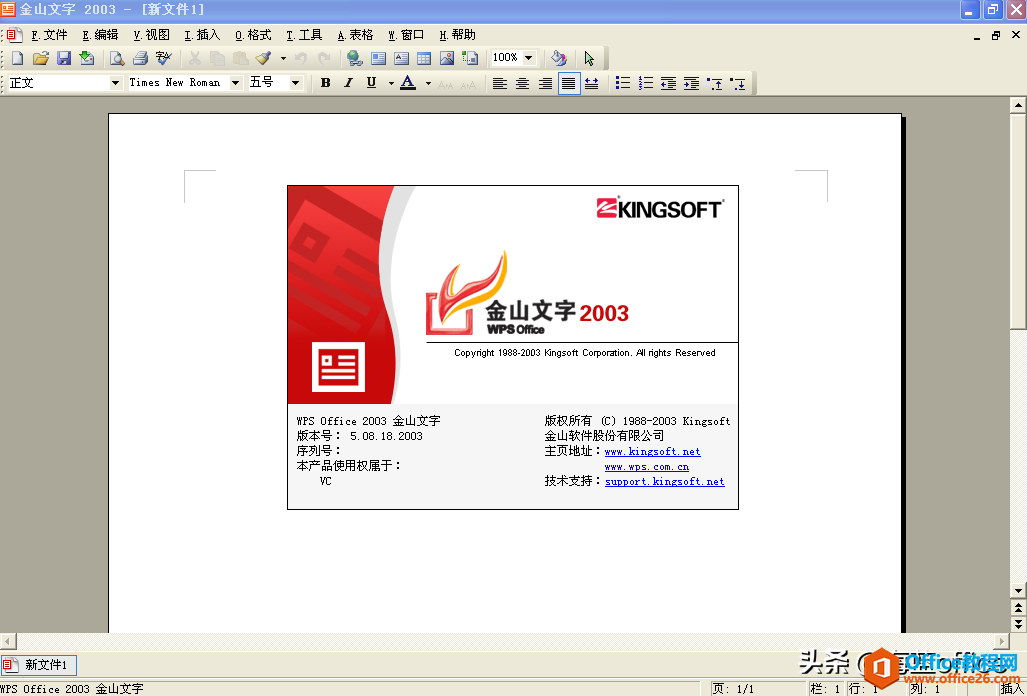1027x696 pixels.
Task: Open the paragraph style dropdown 正文
Action: pyautogui.click(x=116, y=83)
